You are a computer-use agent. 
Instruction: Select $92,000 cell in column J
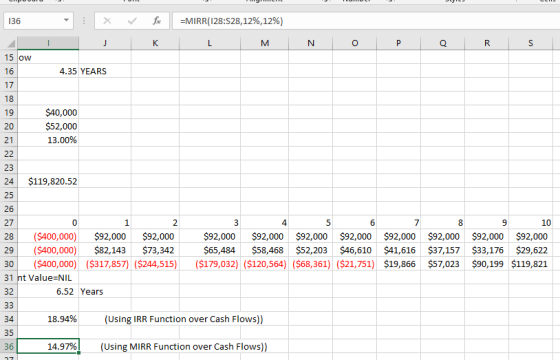(105, 236)
